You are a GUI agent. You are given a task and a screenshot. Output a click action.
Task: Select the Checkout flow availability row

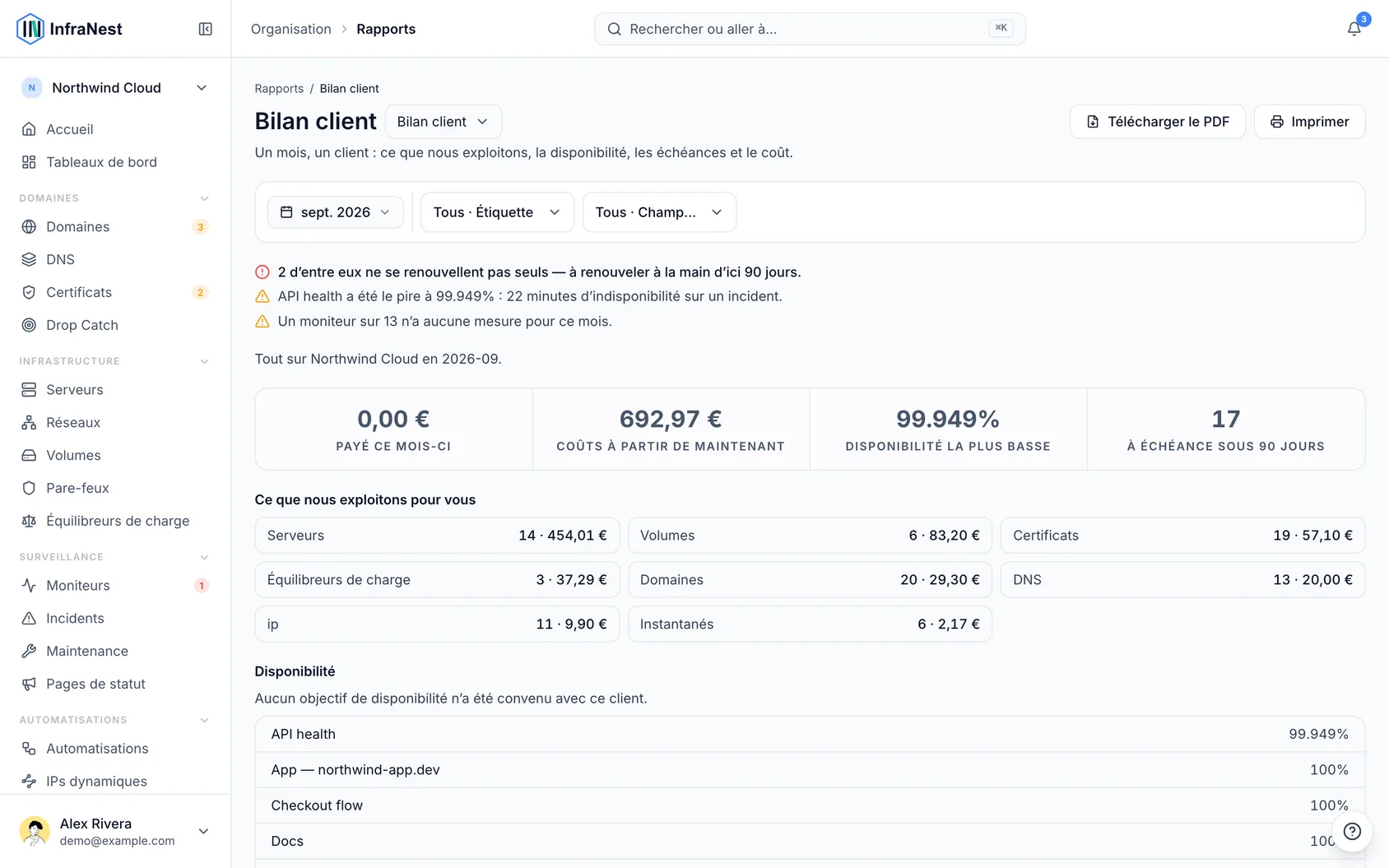point(810,805)
